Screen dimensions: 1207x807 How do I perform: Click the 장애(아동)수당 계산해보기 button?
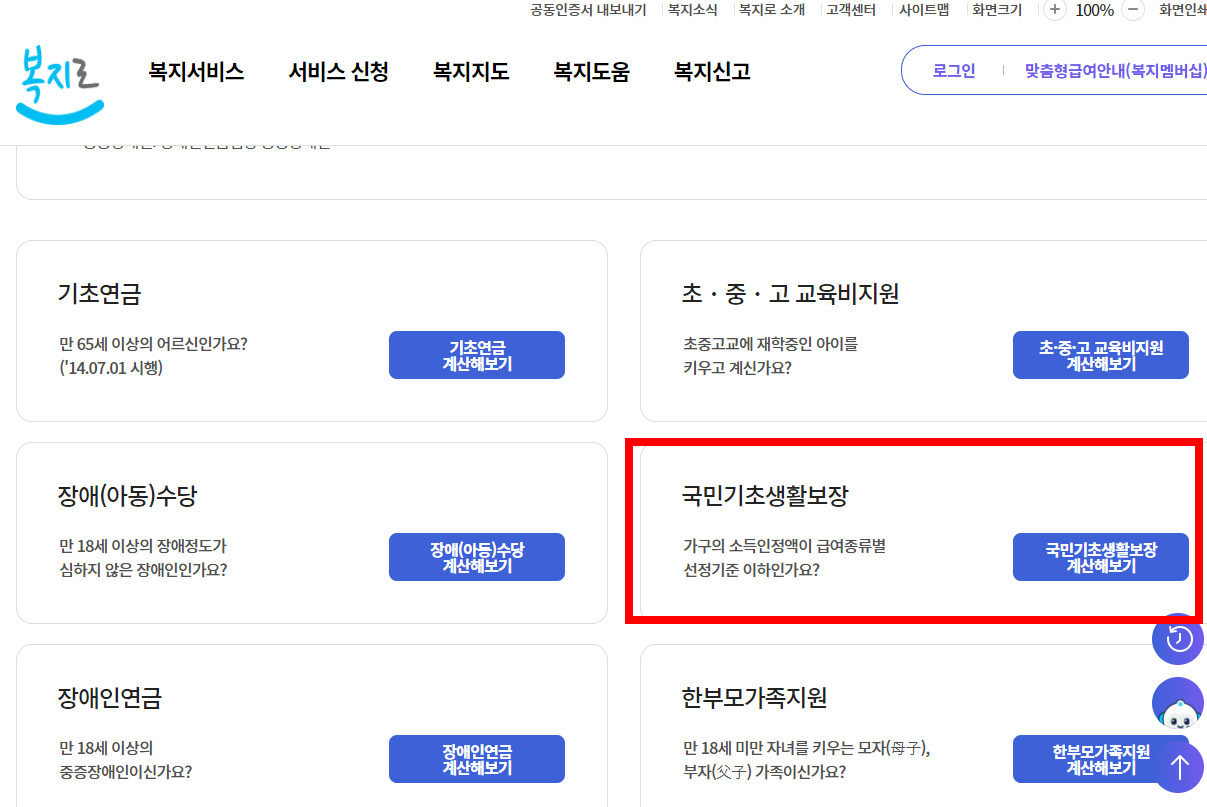click(476, 557)
